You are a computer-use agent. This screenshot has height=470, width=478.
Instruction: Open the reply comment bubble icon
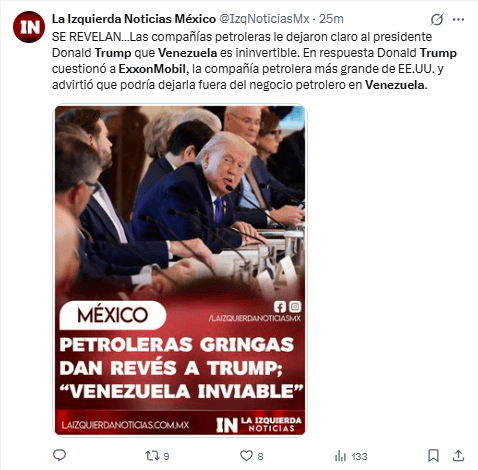(x=60, y=455)
